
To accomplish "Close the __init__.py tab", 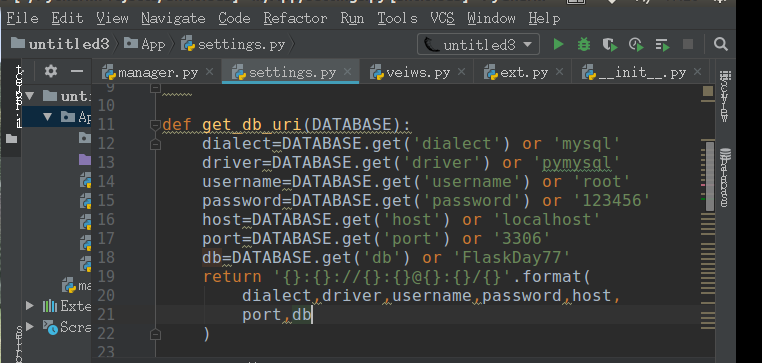I will (x=698, y=72).
